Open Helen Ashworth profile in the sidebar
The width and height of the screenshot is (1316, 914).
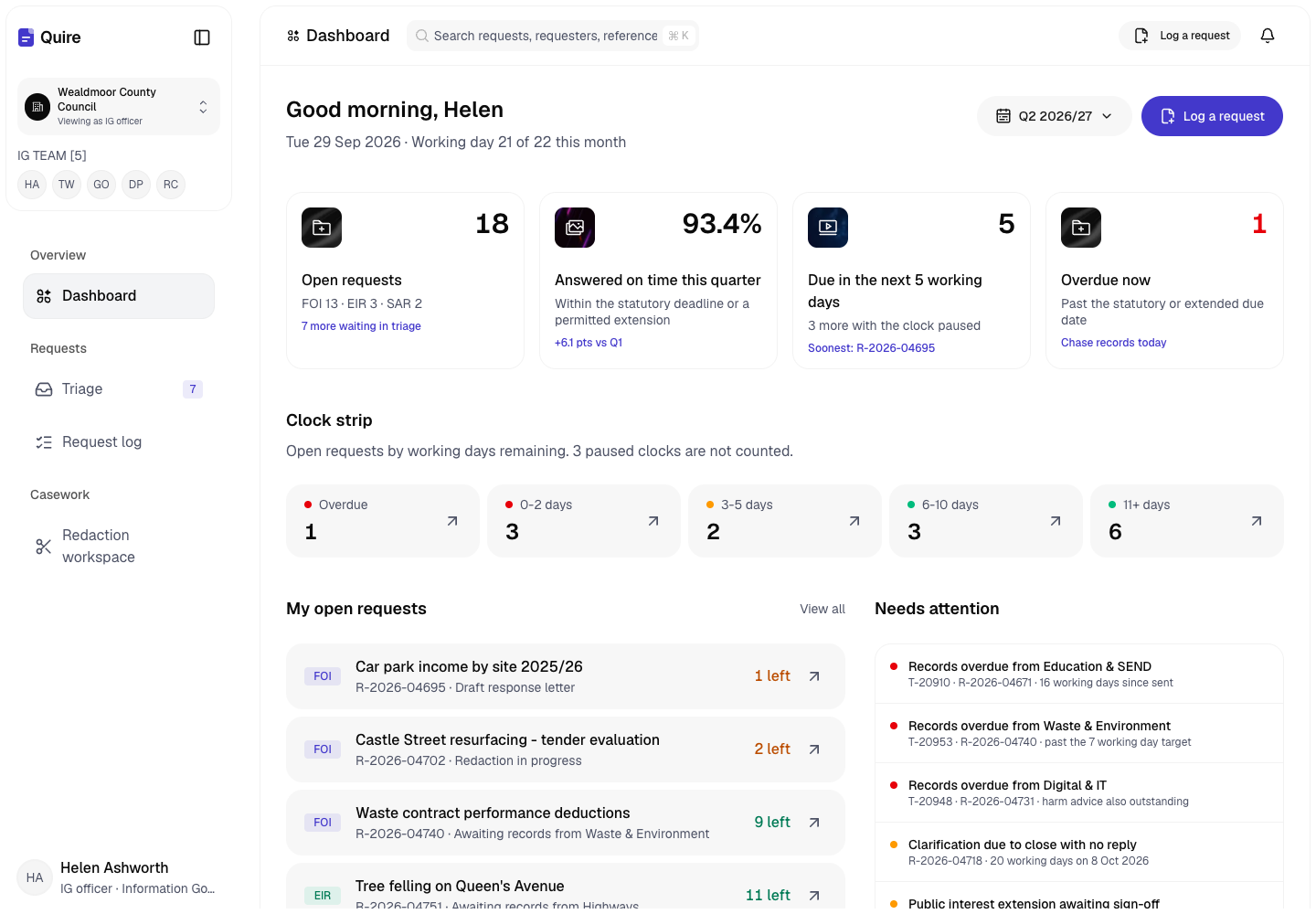(119, 877)
